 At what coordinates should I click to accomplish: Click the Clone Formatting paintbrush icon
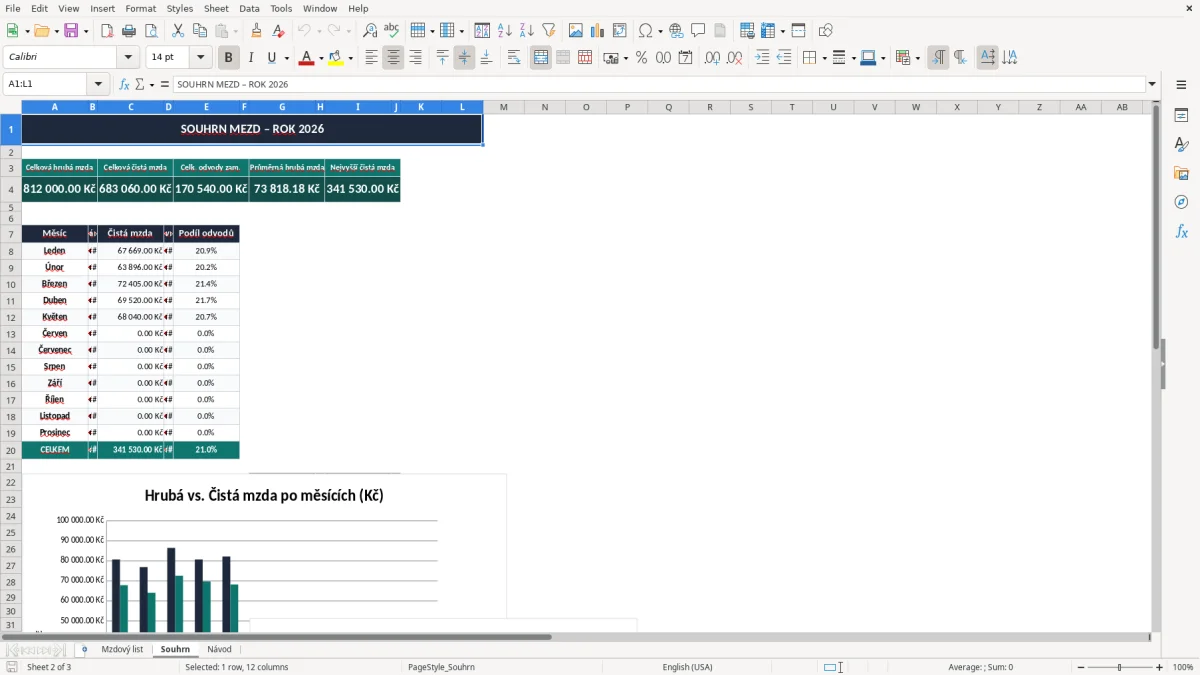256,31
